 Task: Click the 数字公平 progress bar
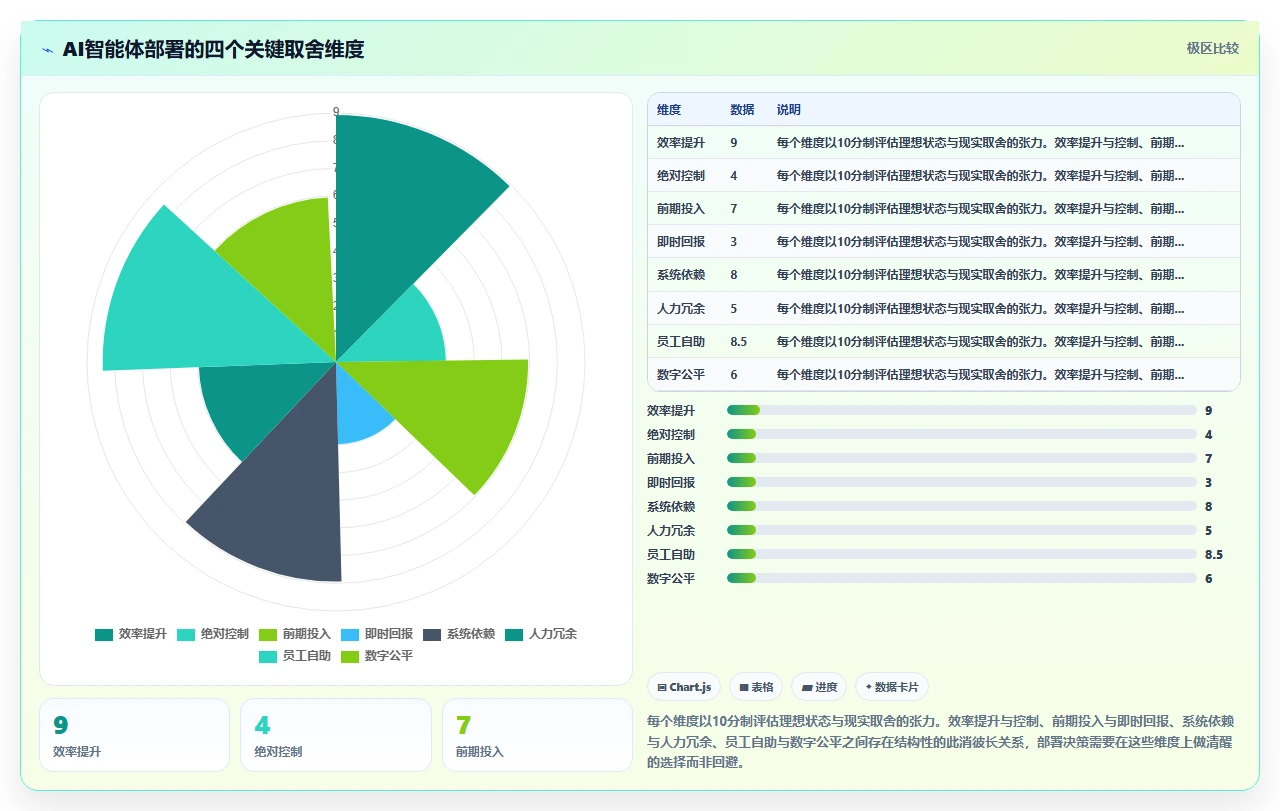[962, 578]
